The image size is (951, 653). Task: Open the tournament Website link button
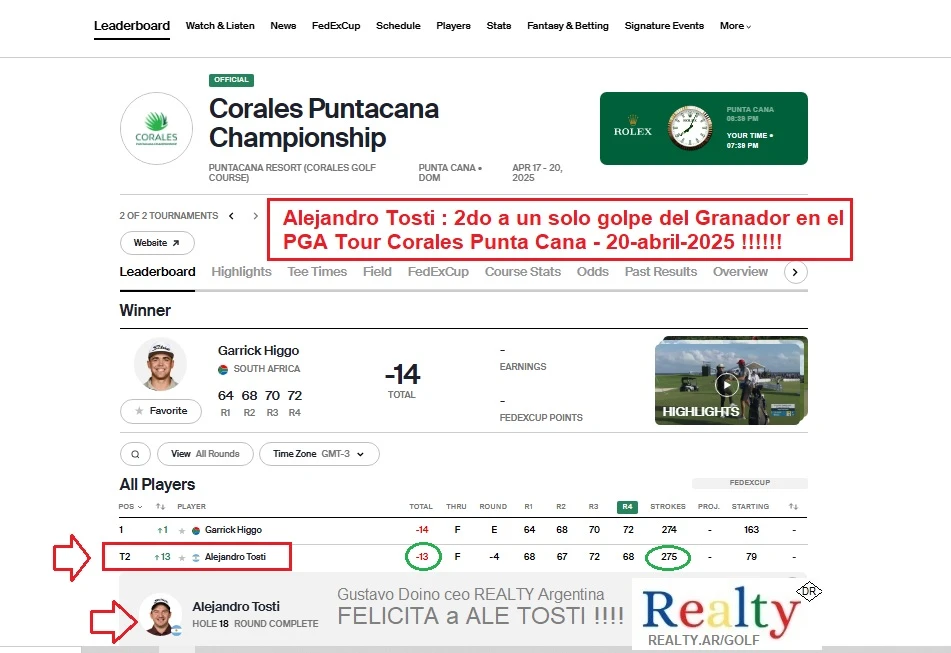point(157,243)
